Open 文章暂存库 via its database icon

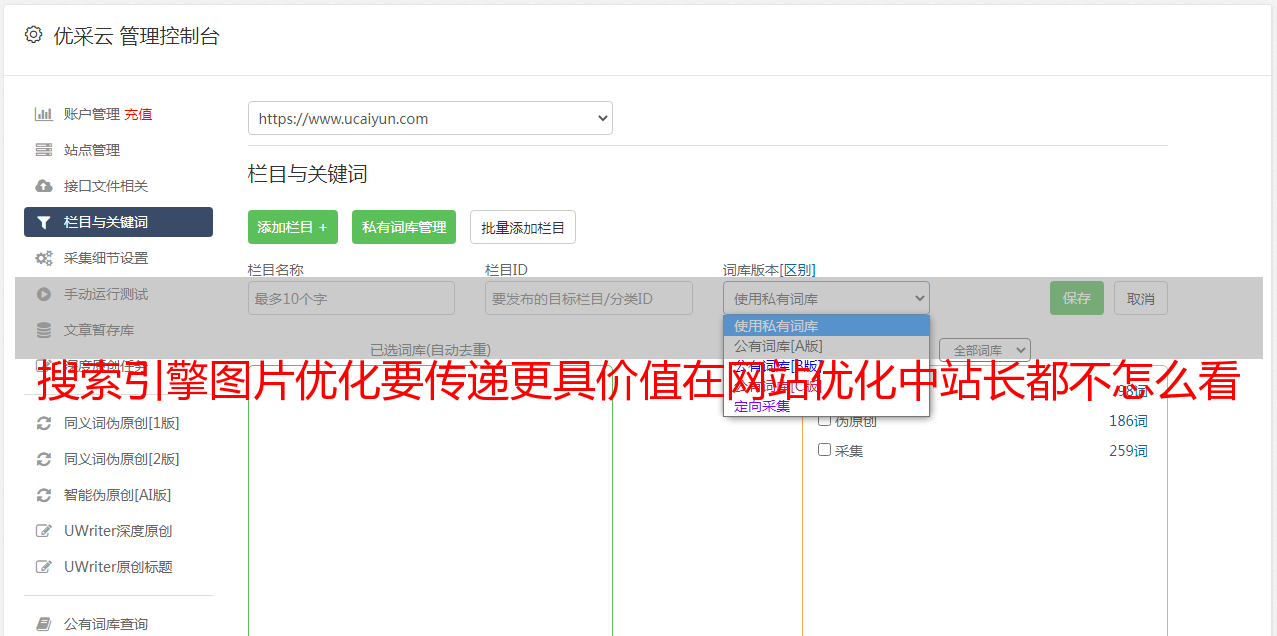coord(44,330)
